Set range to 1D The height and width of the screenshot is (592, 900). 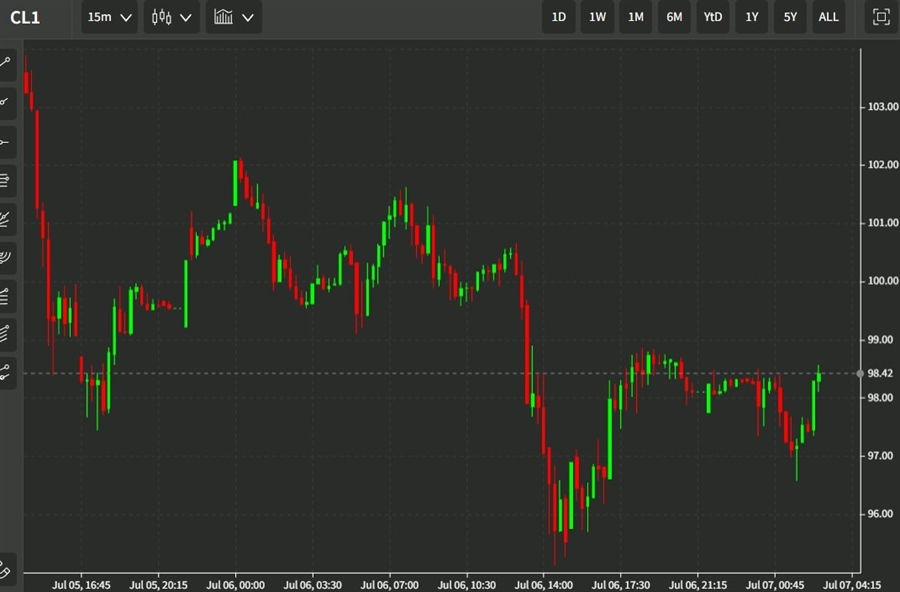[558, 17]
